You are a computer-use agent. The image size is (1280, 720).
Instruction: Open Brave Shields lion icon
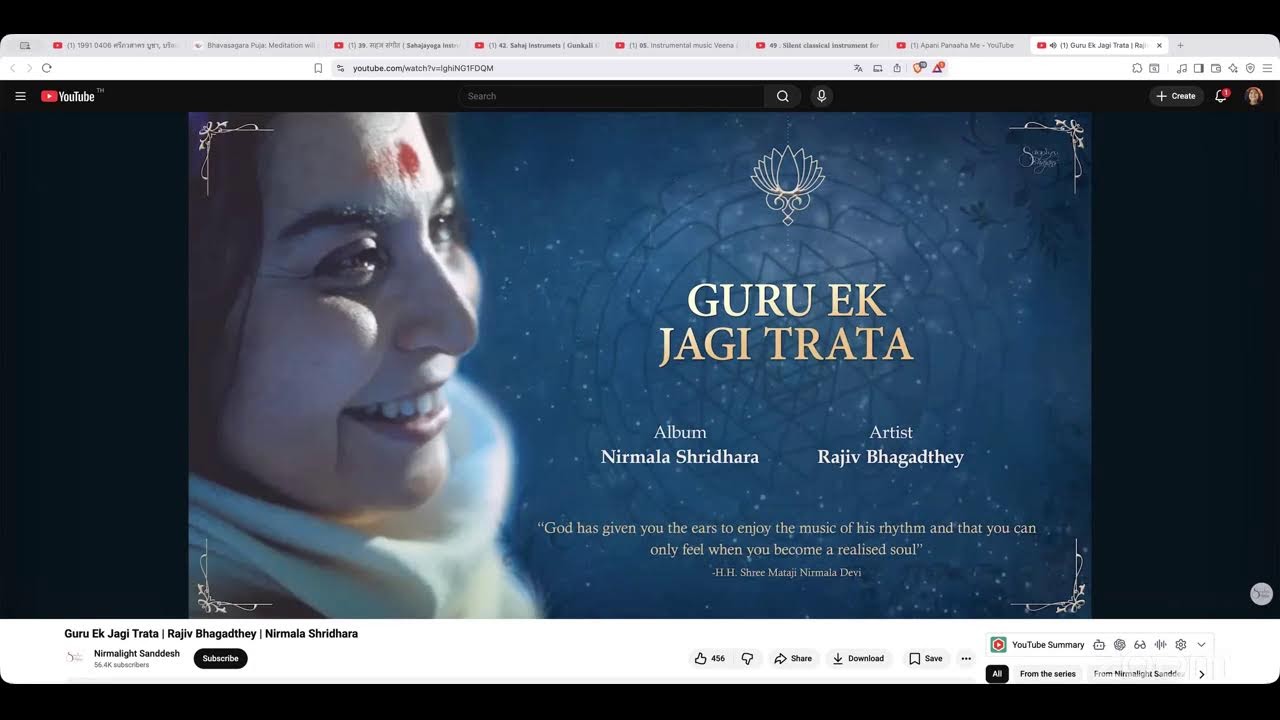click(918, 68)
